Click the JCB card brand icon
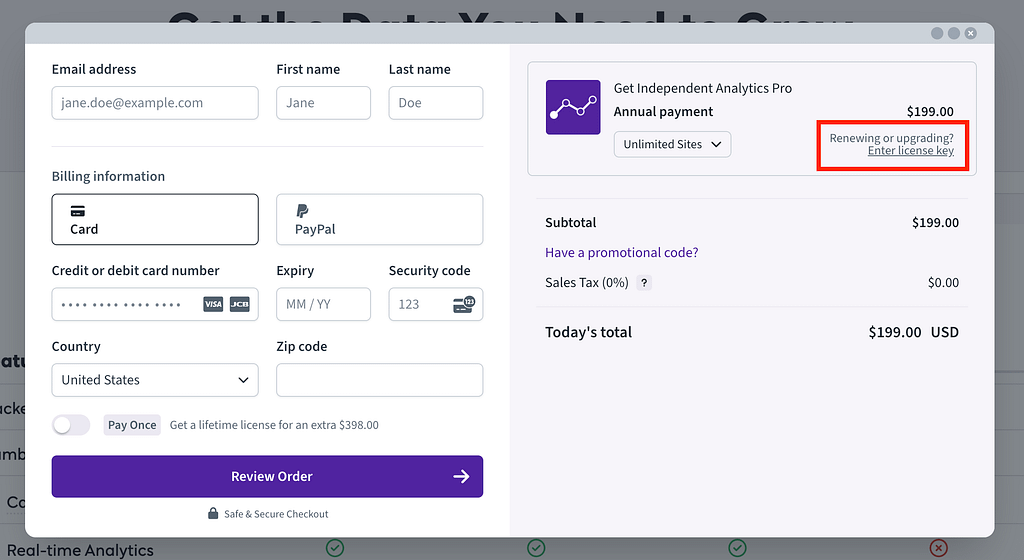The height and width of the screenshot is (560, 1024). (x=240, y=304)
